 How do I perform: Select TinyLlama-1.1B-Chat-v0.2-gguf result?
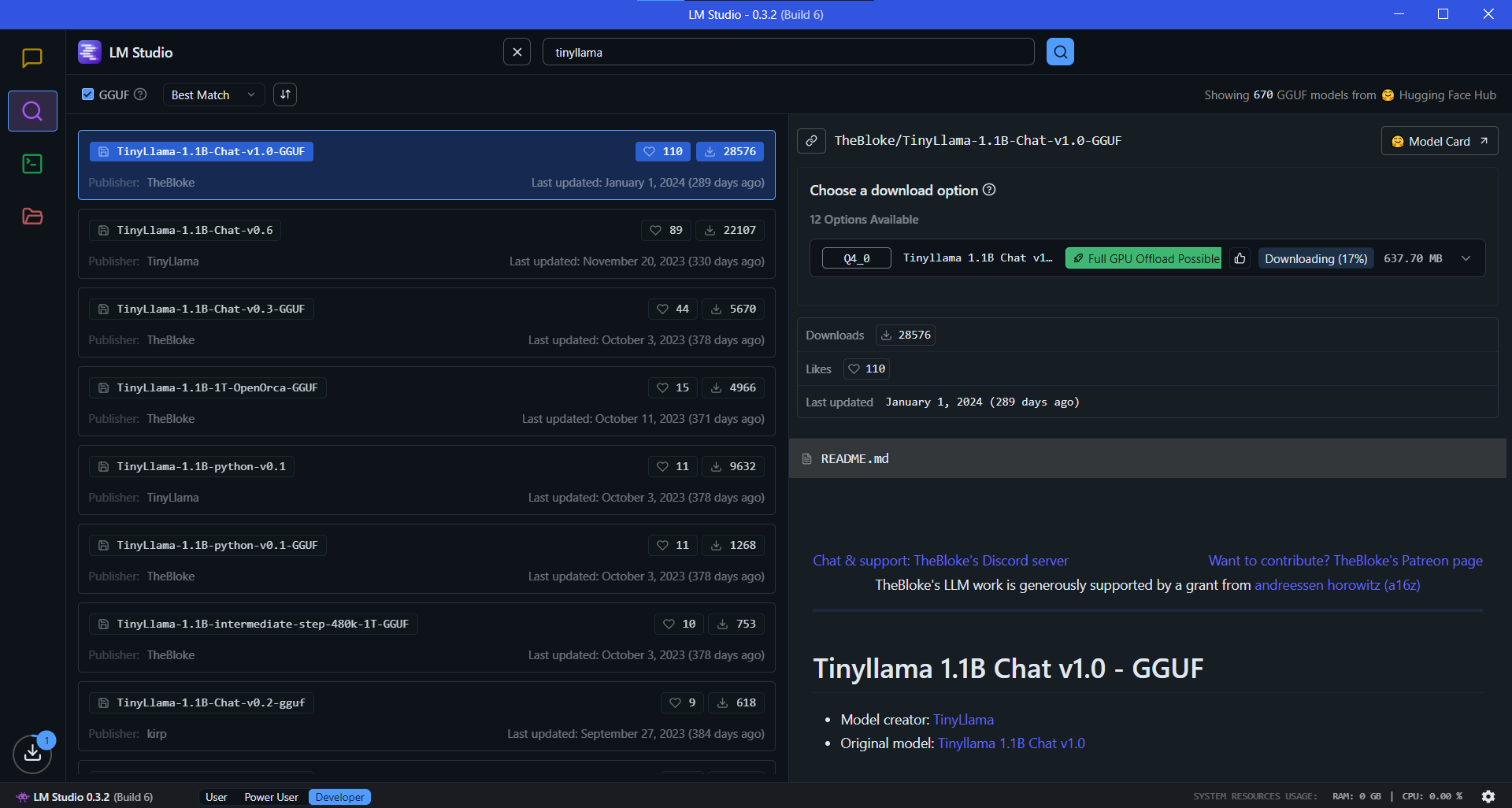click(x=427, y=717)
